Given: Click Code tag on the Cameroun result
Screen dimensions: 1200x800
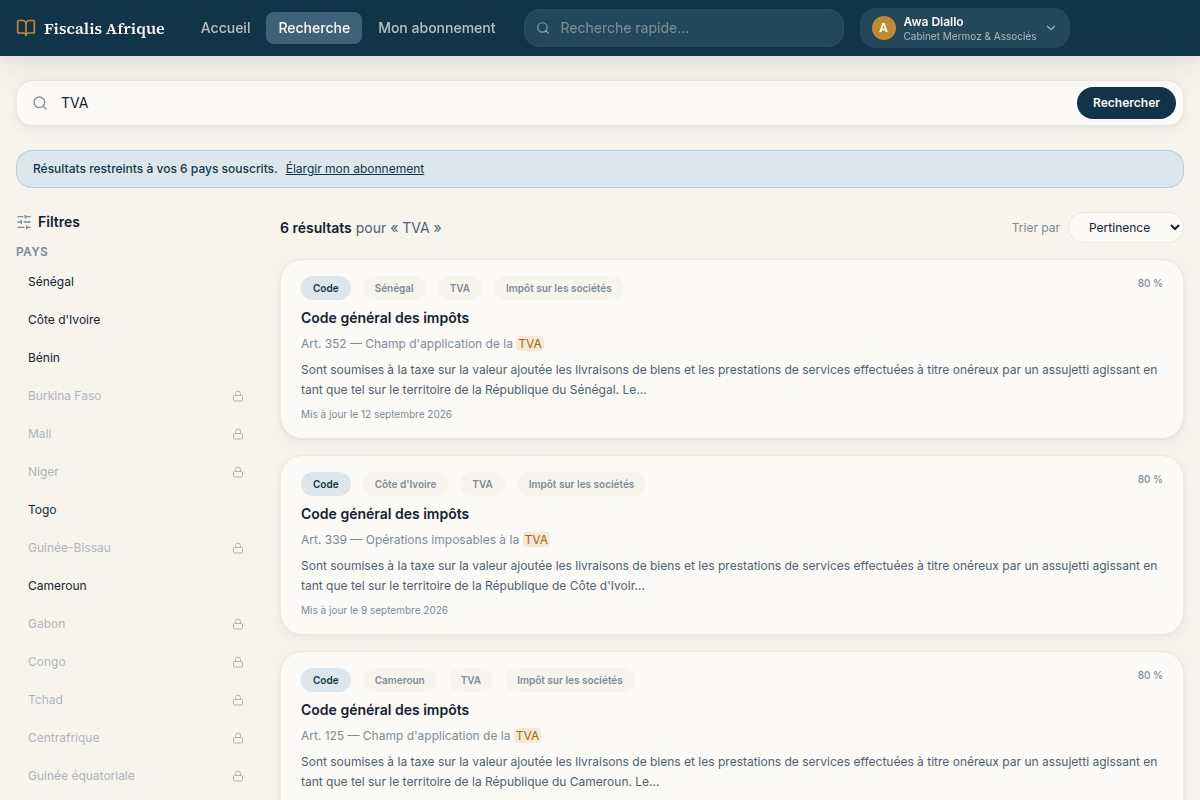Looking at the screenshot, I should pos(326,680).
